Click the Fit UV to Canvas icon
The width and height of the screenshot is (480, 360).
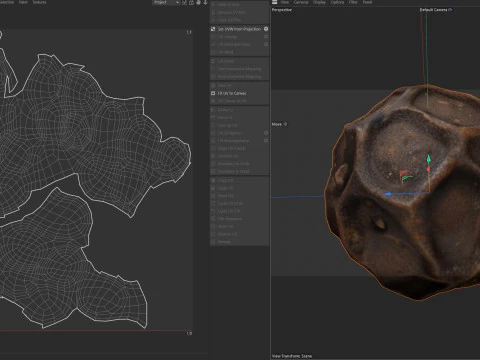[x=213, y=93]
